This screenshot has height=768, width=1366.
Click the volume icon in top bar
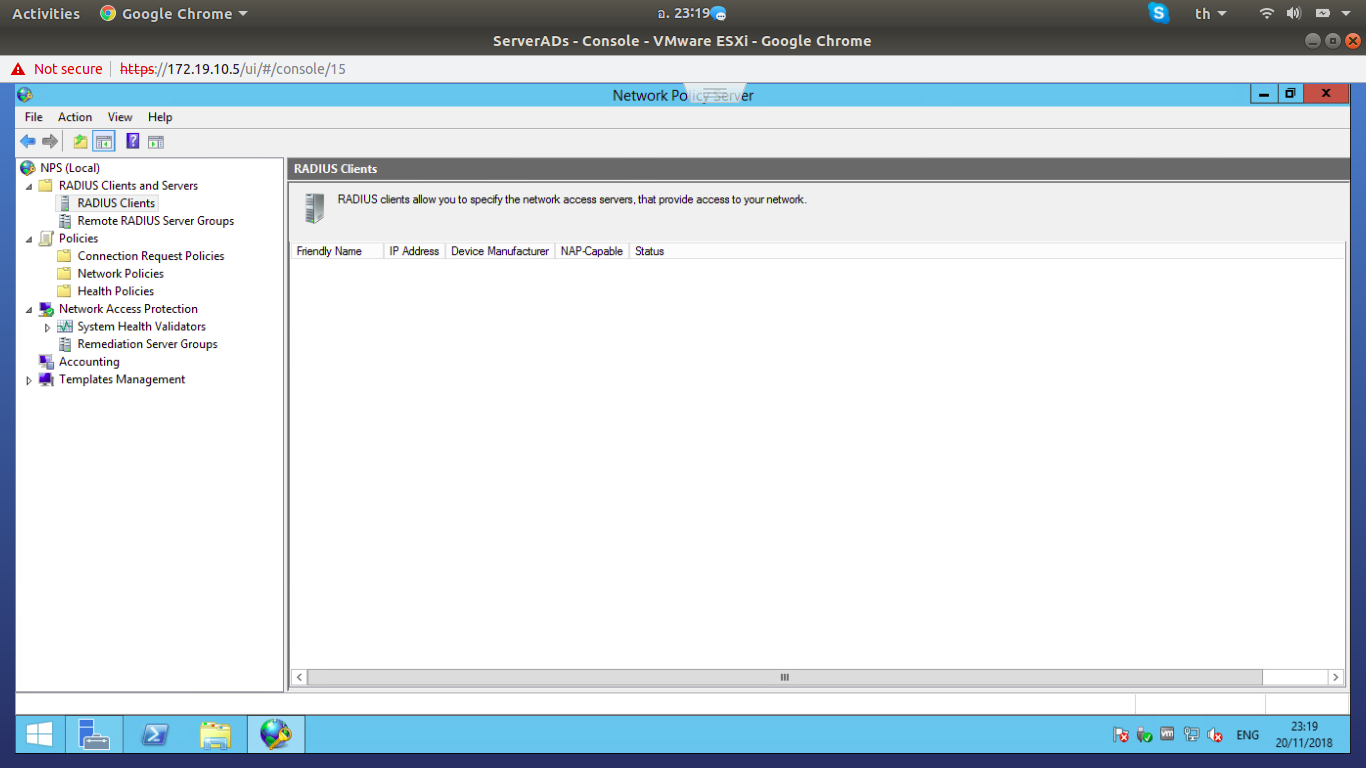pyautogui.click(x=1294, y=14)
